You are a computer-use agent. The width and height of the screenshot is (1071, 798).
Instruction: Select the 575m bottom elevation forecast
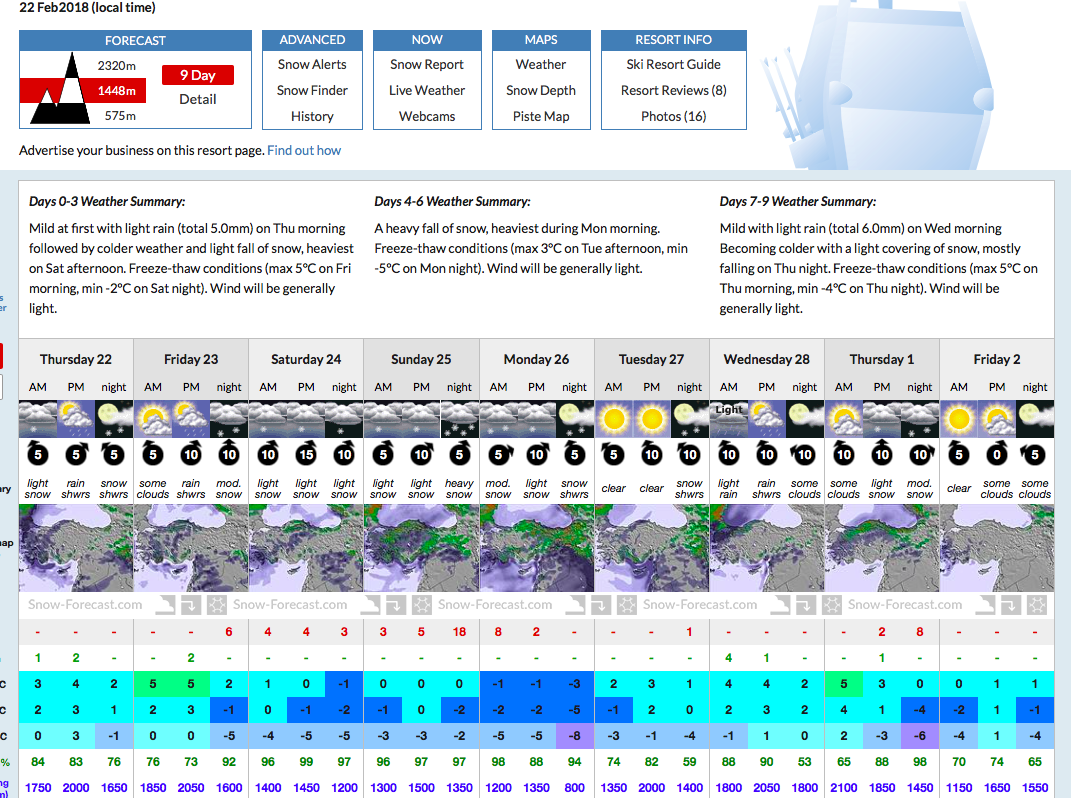[x=120, y=115]
